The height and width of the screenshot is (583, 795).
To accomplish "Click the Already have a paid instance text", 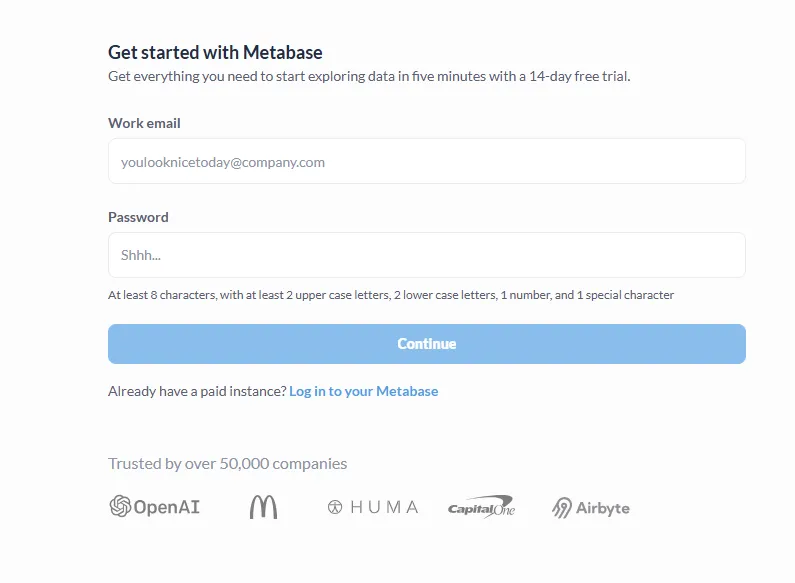I will click(197, 391).
